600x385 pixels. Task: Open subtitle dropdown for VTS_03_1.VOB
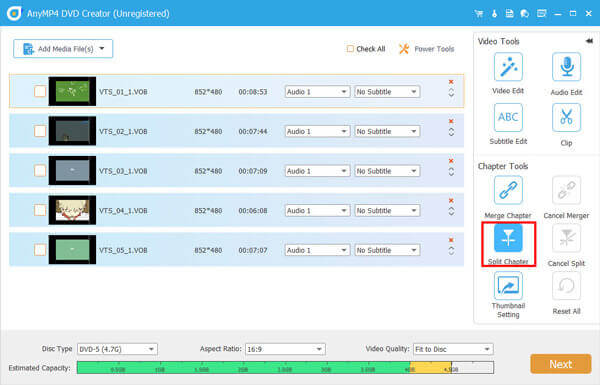point(387,171)
